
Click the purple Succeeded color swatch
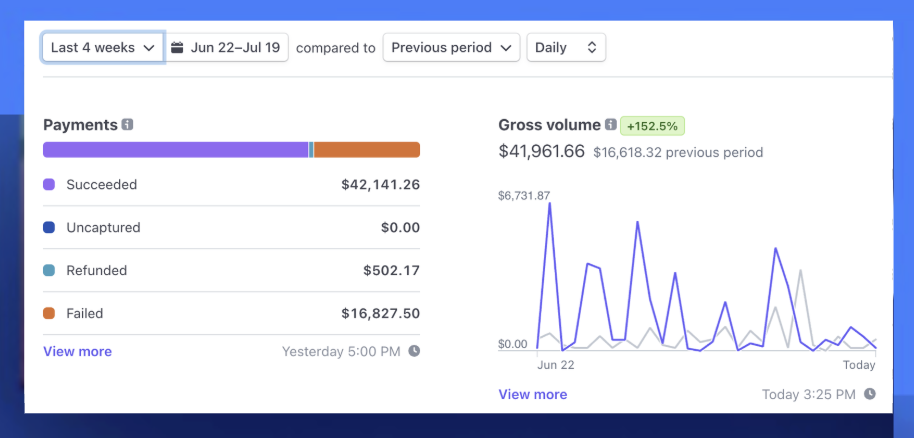click(49, 185)
